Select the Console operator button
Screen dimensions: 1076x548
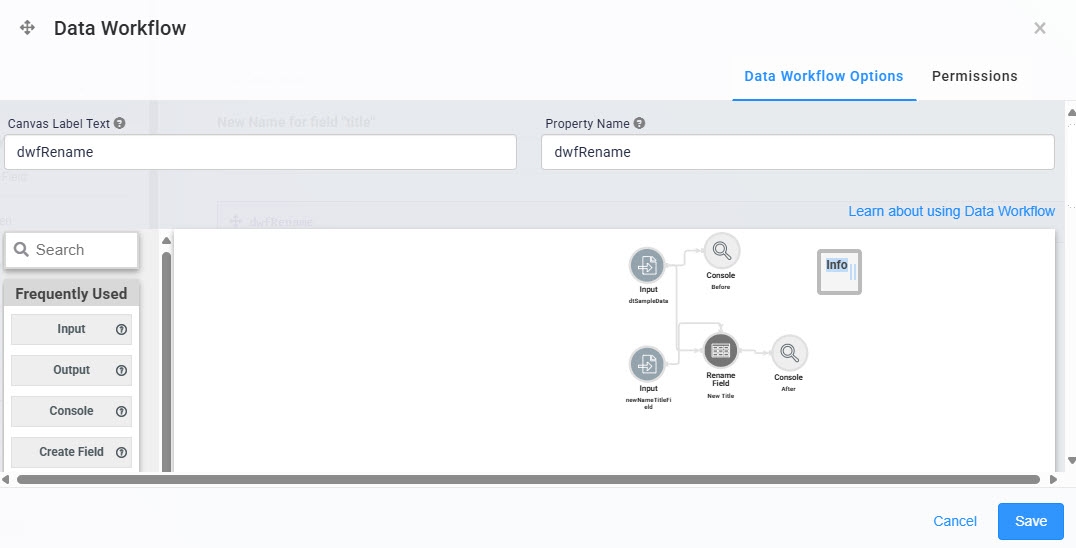(x=71, y=412)
